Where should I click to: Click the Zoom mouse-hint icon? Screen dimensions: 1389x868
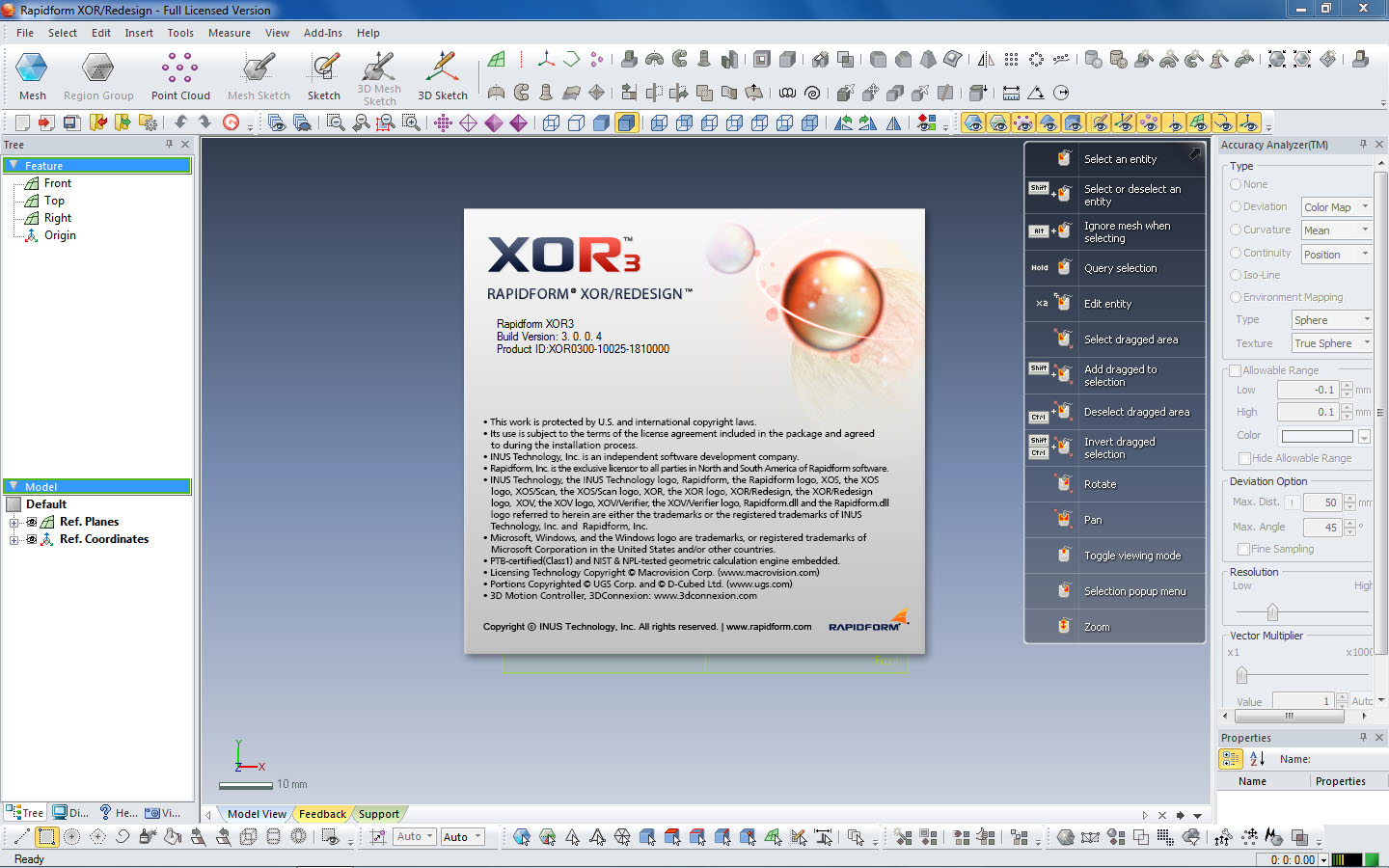[x=1063, y=627]
